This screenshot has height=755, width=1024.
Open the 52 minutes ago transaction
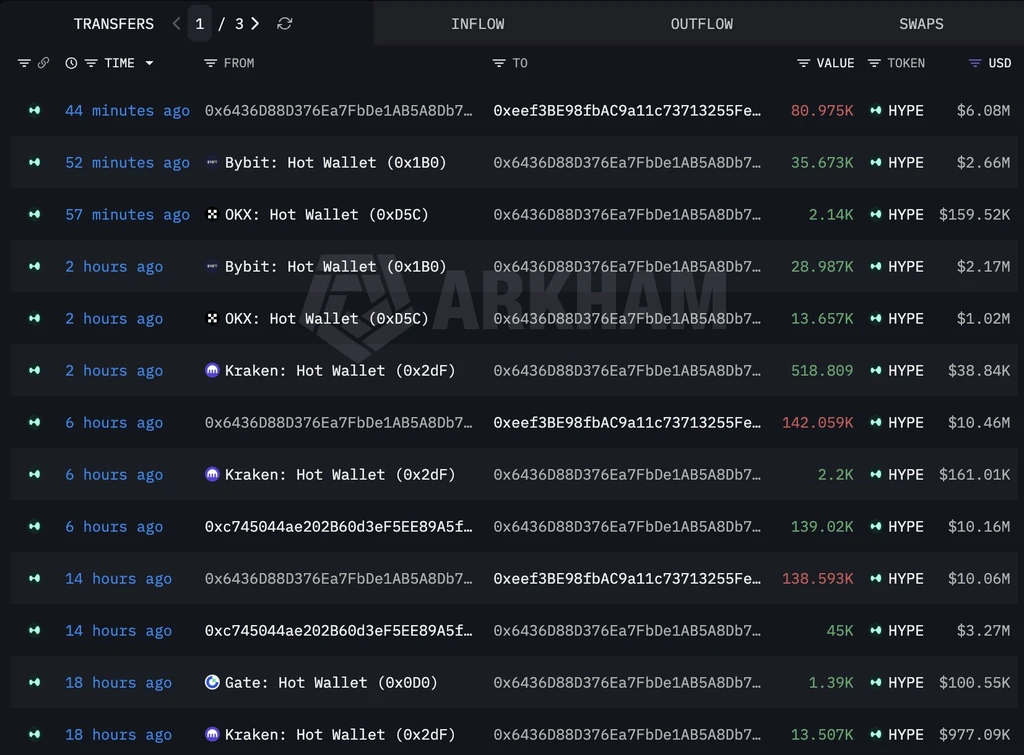point(127,163)
